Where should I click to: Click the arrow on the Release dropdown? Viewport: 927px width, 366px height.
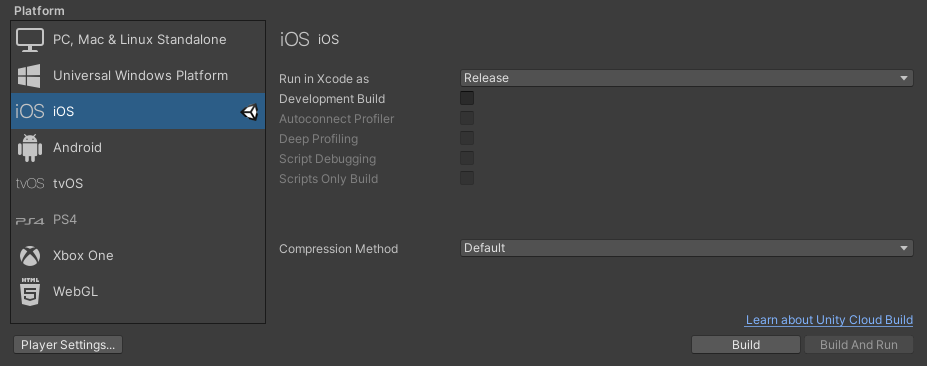pyautogui.click(x=903, y=78)
